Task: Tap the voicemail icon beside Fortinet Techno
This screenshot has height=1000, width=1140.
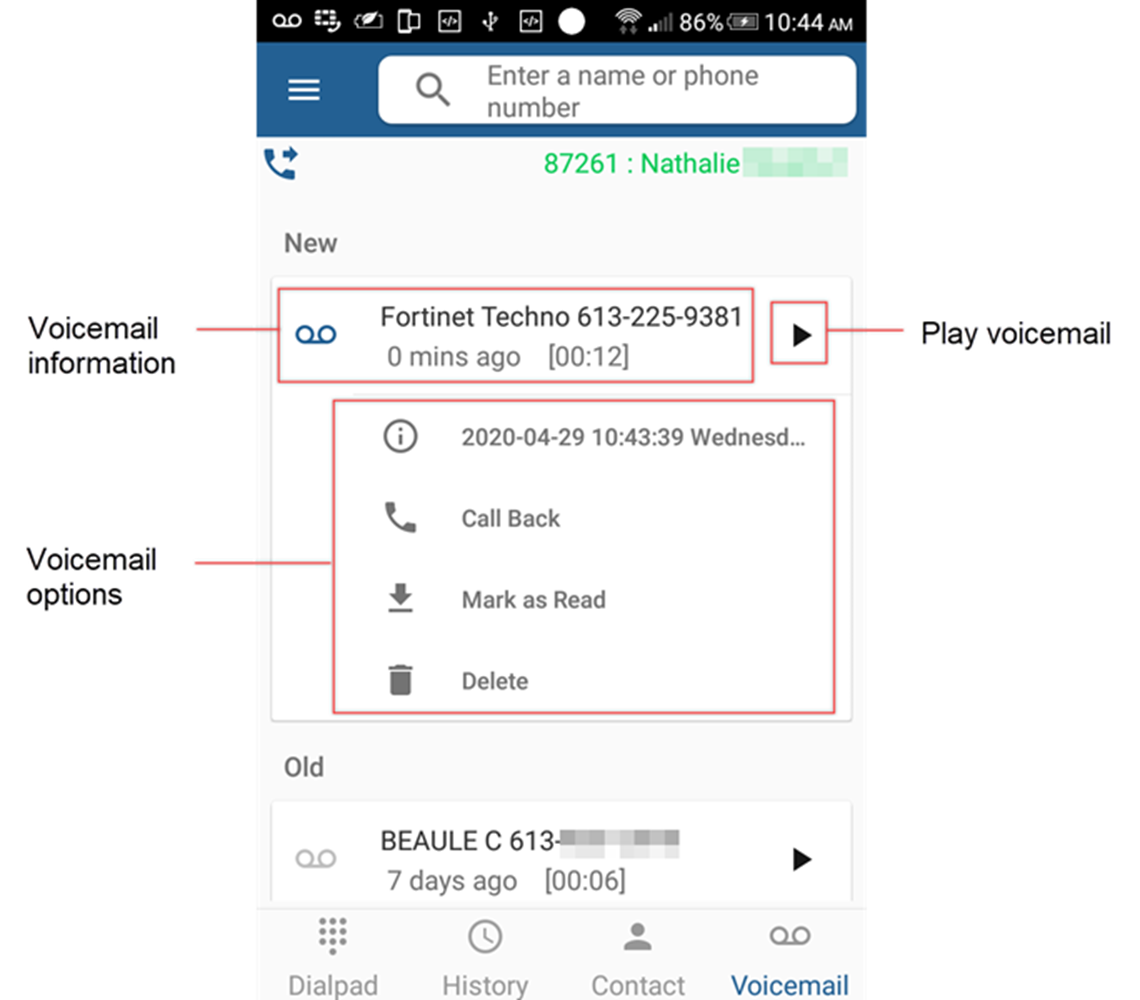Action: tap(316, 334)
